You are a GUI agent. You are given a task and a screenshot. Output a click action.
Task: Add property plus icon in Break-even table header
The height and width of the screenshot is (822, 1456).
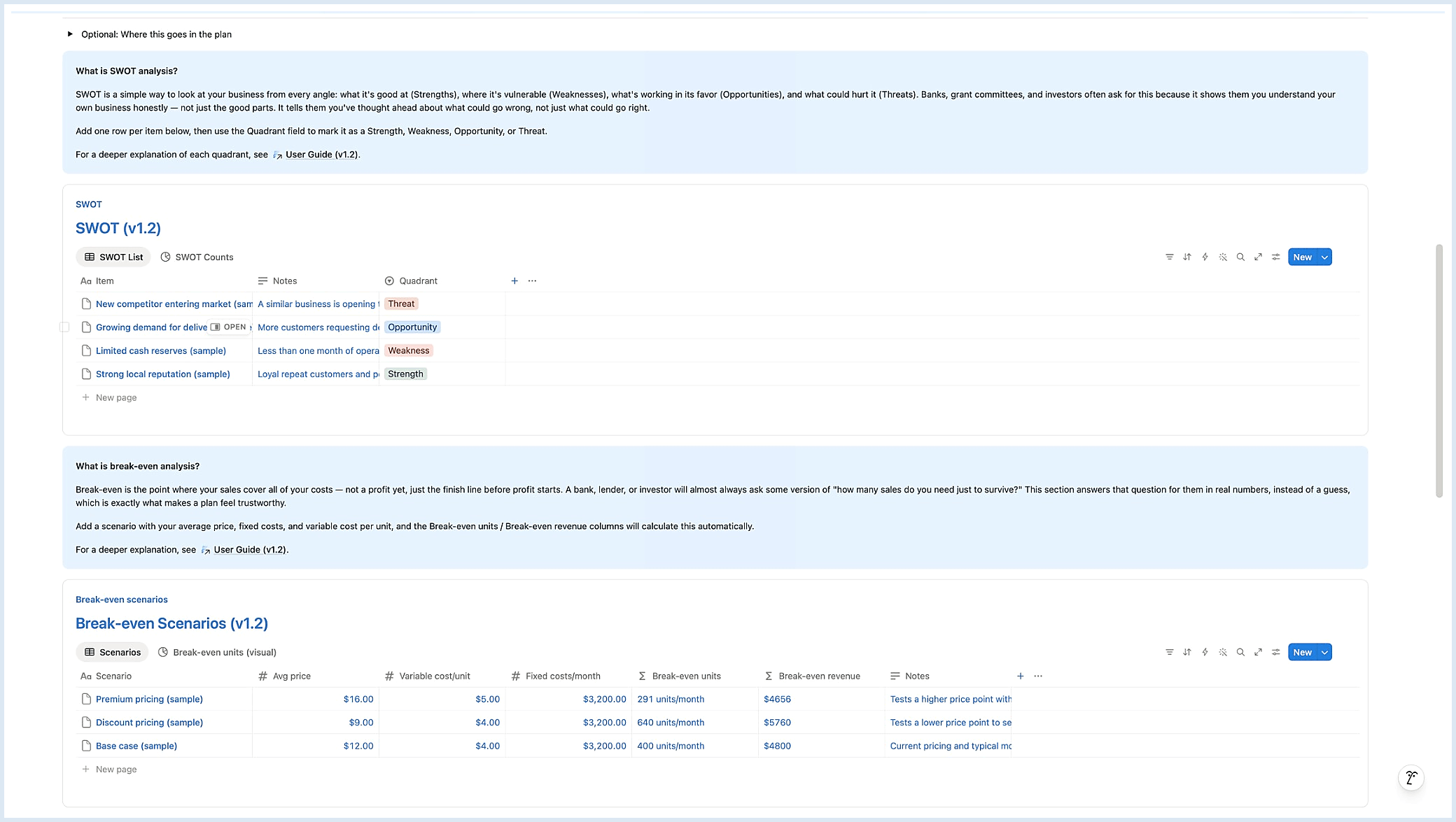tap(1021, 676)
